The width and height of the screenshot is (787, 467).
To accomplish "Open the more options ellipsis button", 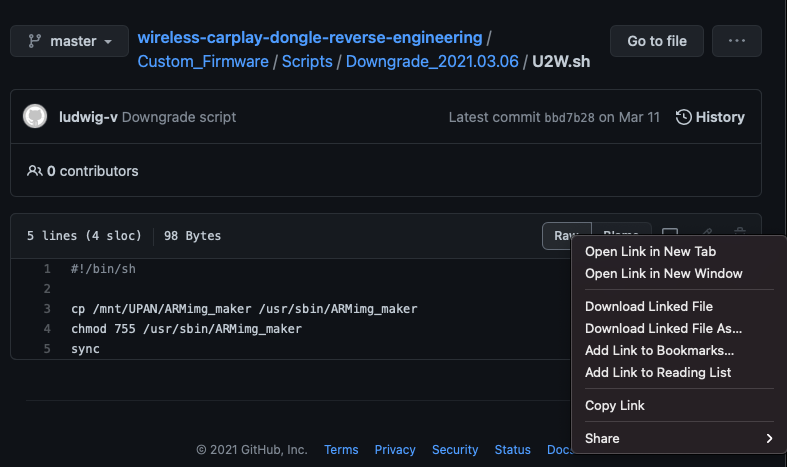I will tap(737, 41).
